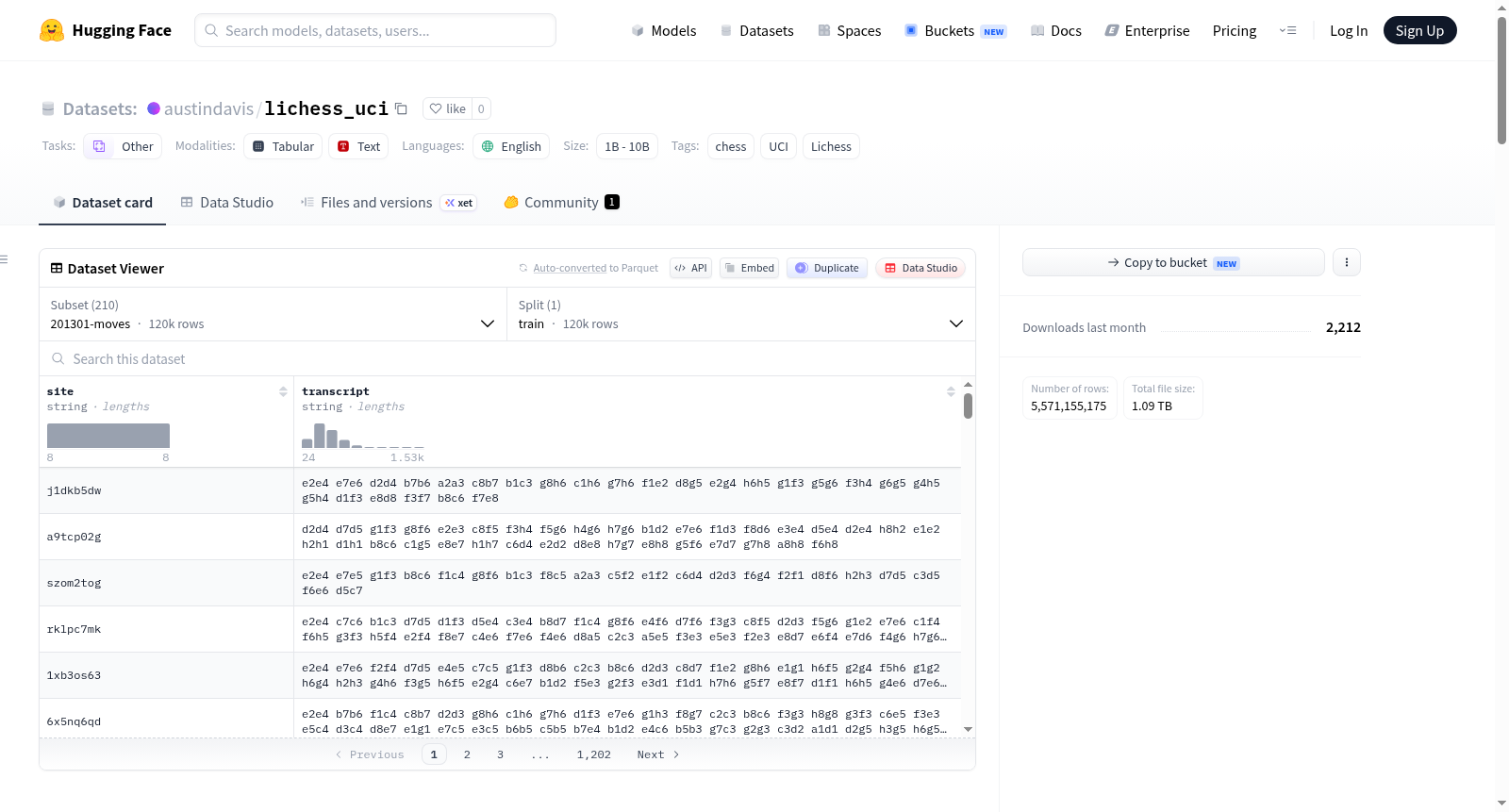Click the Number of rows 5,571,155,175 value
The image size is (1509, 812).
coord(1069,406)
